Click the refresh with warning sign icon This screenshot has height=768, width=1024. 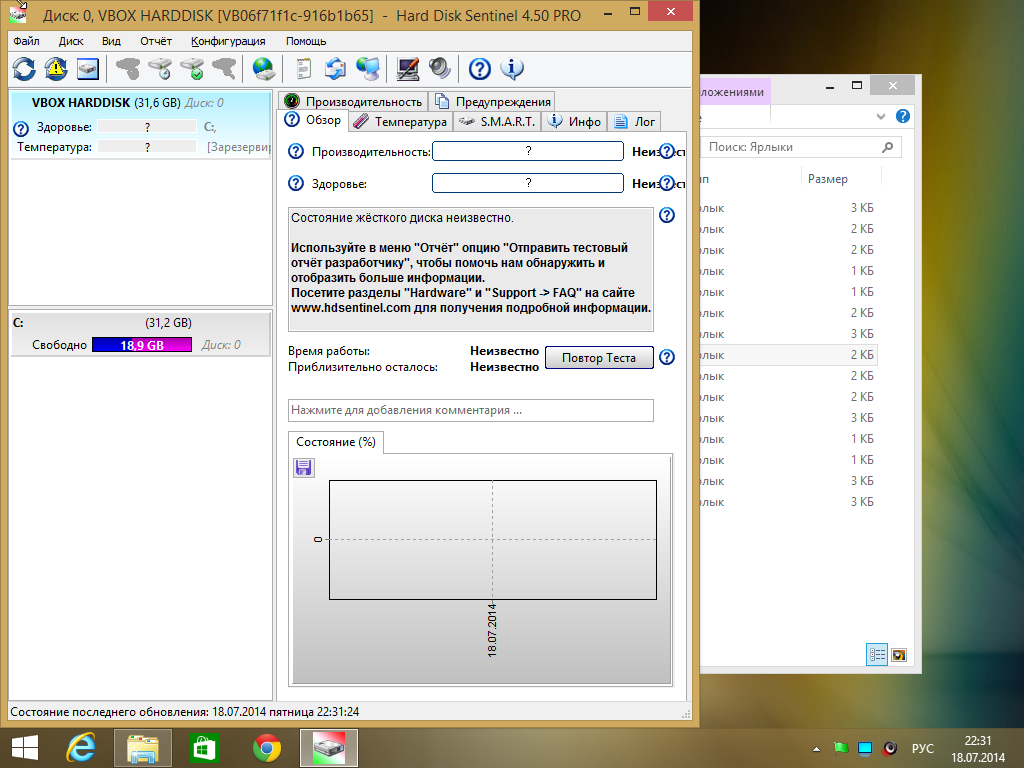point(56,69)
